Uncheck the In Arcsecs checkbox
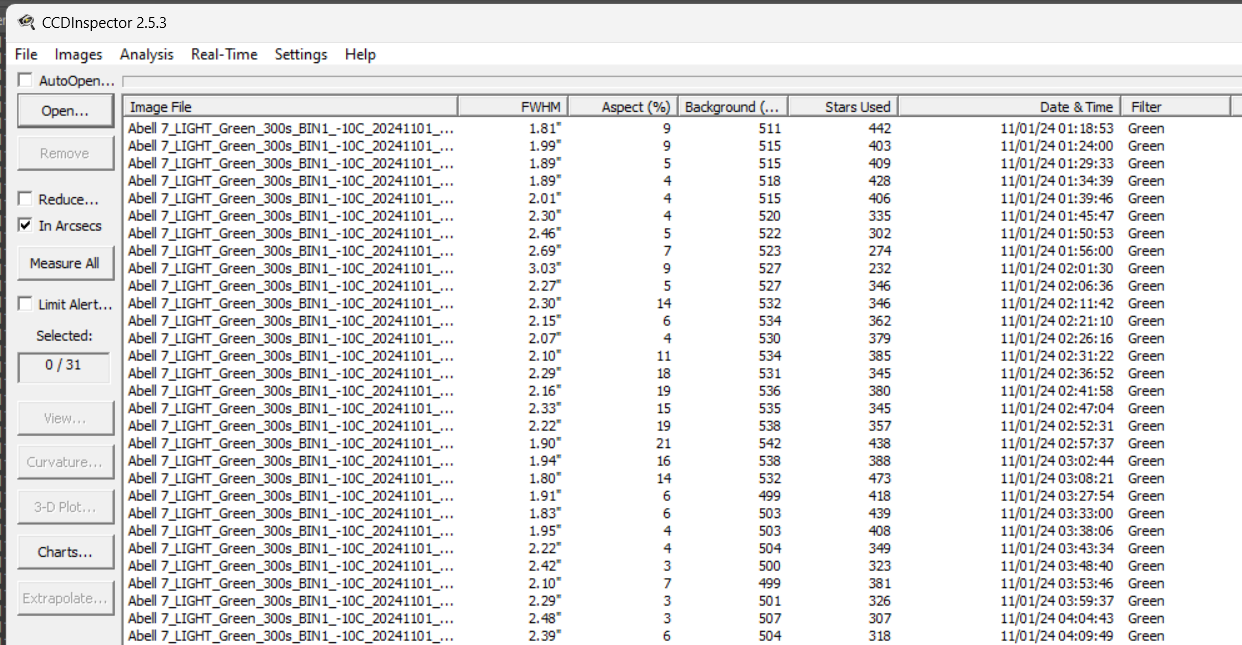This screenshot has width=1242, height=645. click(26, 225)
